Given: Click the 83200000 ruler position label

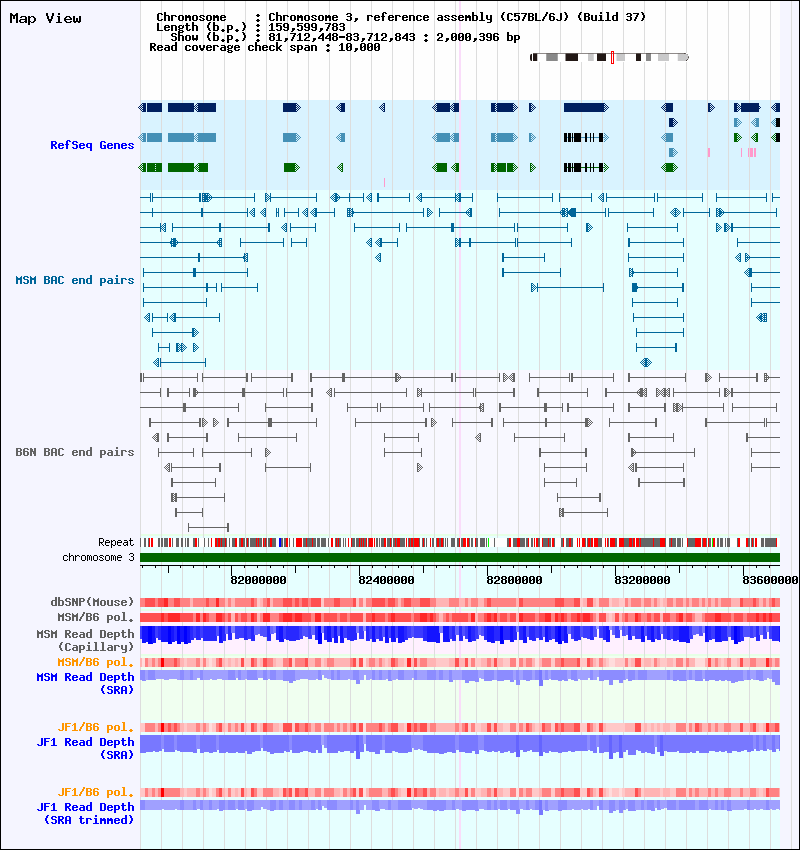Looking at the screenshot, I should pyautogui.click(x=642, y=580).
